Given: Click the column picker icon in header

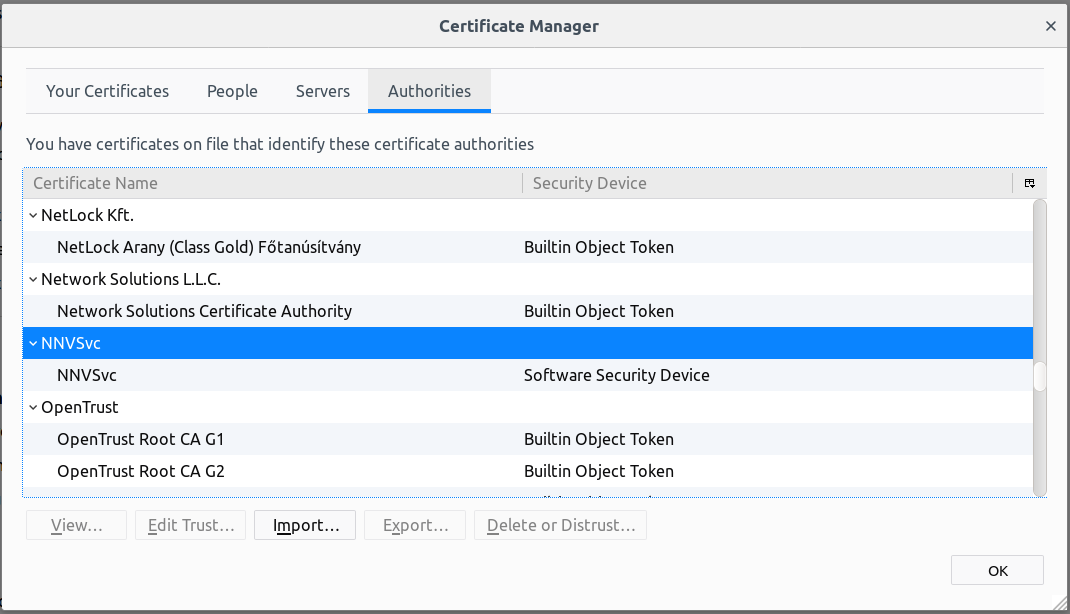Looking at the screenshot, I should (1029, 183).
